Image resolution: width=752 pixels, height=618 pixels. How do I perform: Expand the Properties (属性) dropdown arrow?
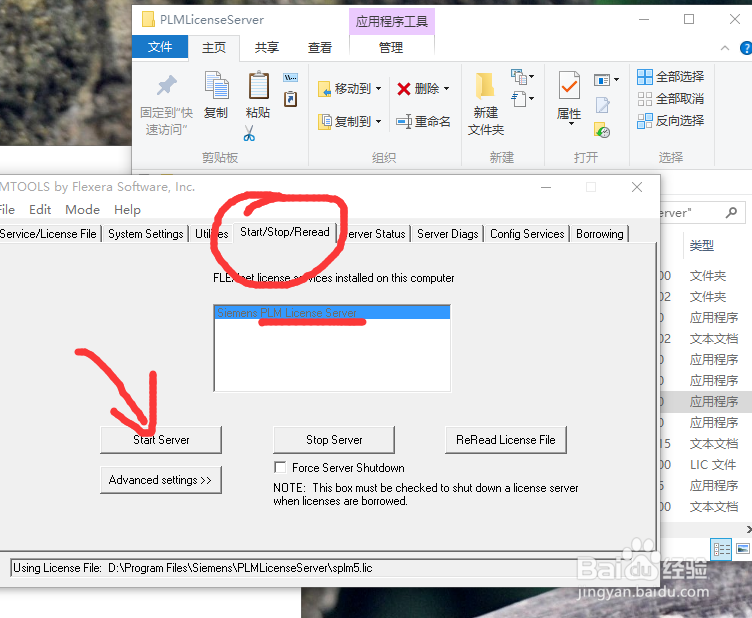pyautogui.click(x=571, y=124)
